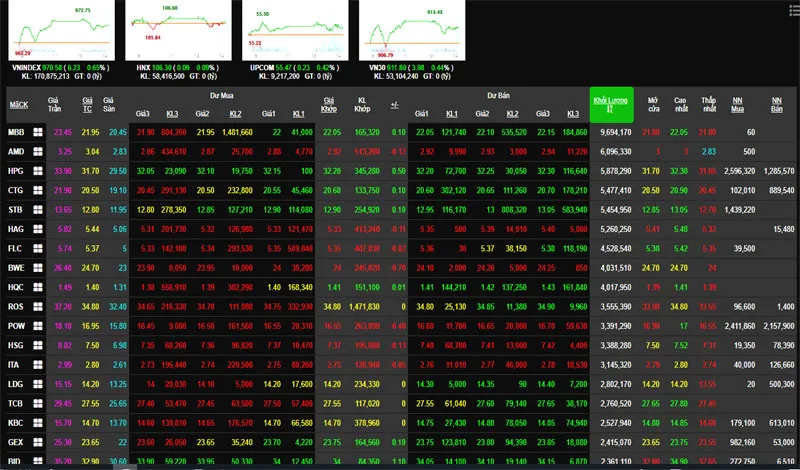Click AMD total volume 6,096,330
The height and width of the screenshot is (470, 800).
tap(616, 152)
